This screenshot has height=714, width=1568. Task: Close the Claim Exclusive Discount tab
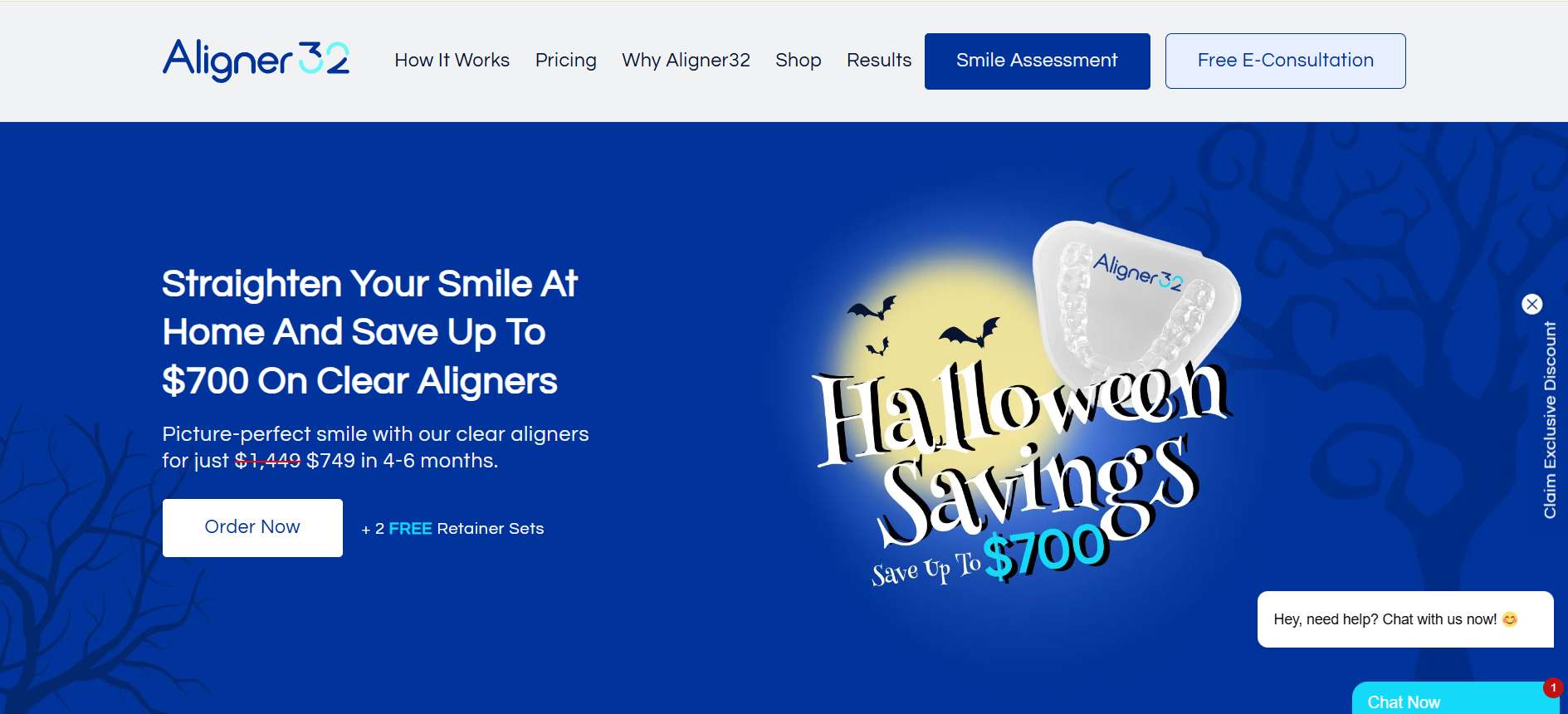[1532, 304]
